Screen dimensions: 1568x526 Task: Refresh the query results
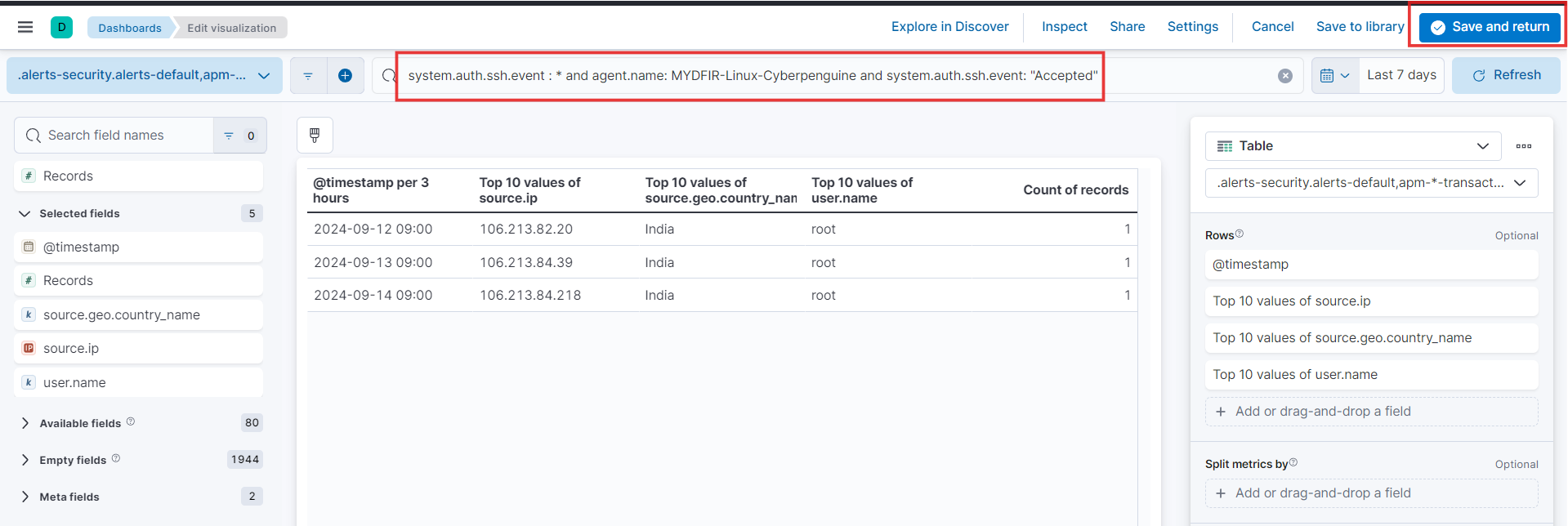coord(1506,75)
